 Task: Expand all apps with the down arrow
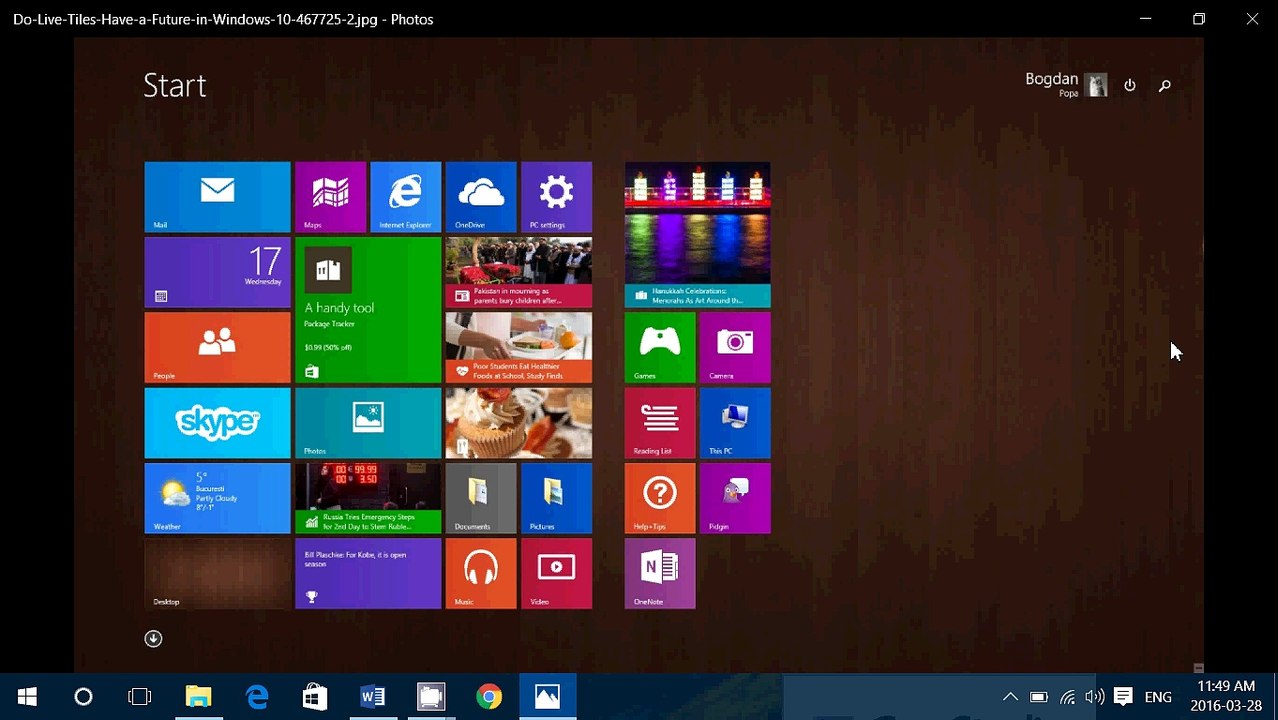(x=153, y=639)
